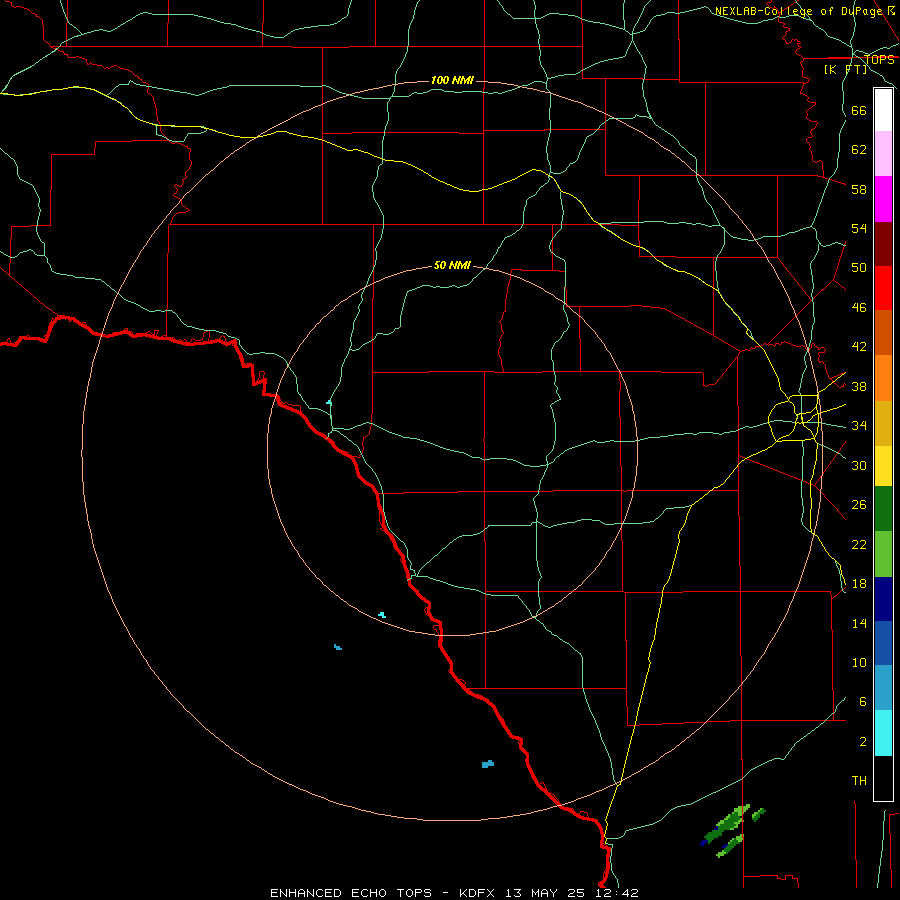Click the '26' legend value
Viewport: 900px width, 900px height.
pos(859,505)
